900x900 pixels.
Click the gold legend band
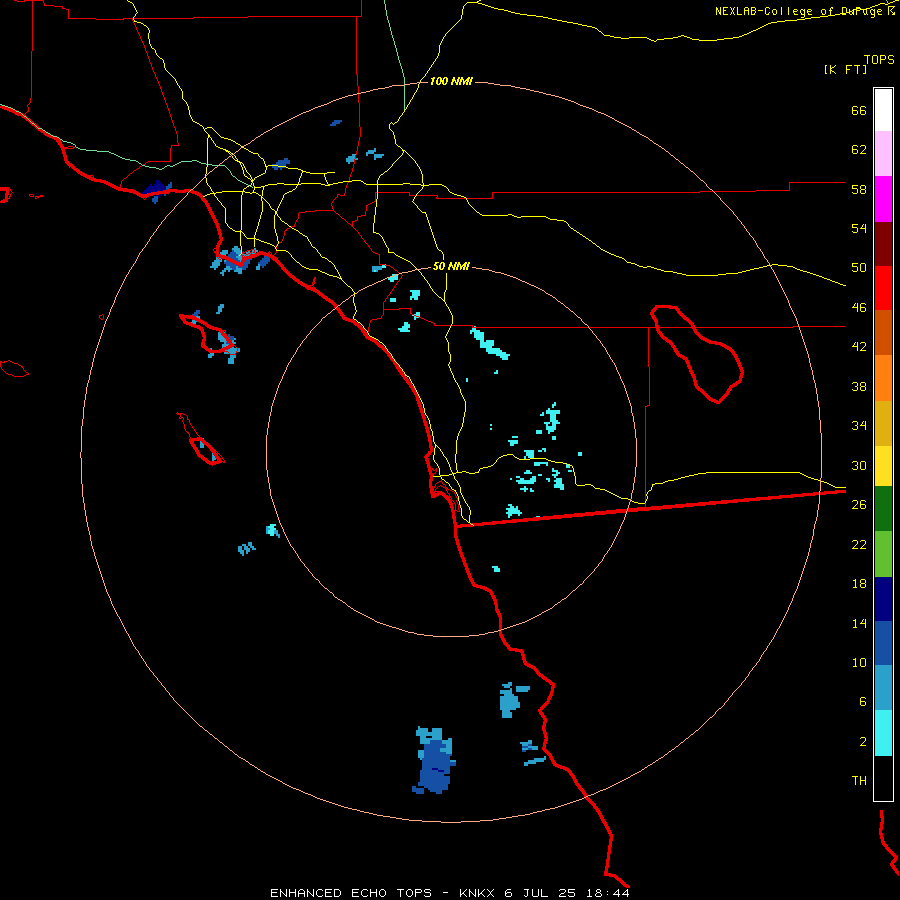pyautogui.click(x=883, y=423)
